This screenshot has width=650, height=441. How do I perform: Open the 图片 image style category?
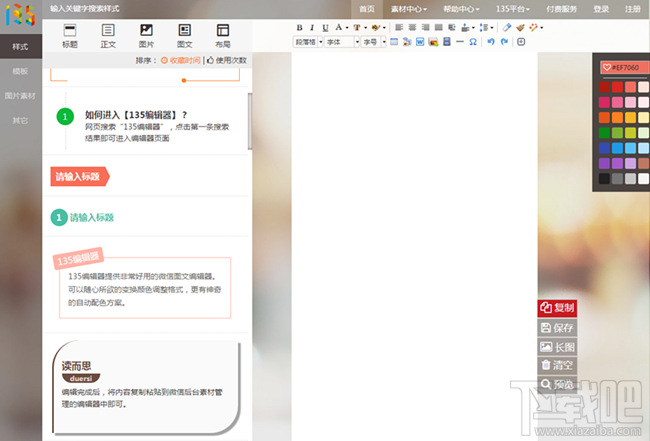tap(146, 36)
